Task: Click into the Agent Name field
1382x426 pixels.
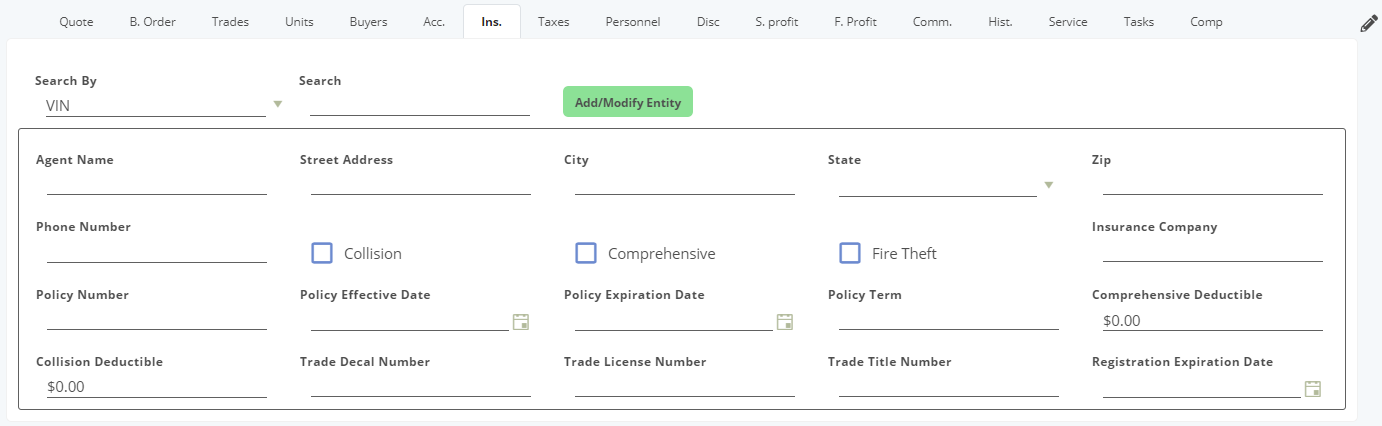Action: tap(157, 183)
